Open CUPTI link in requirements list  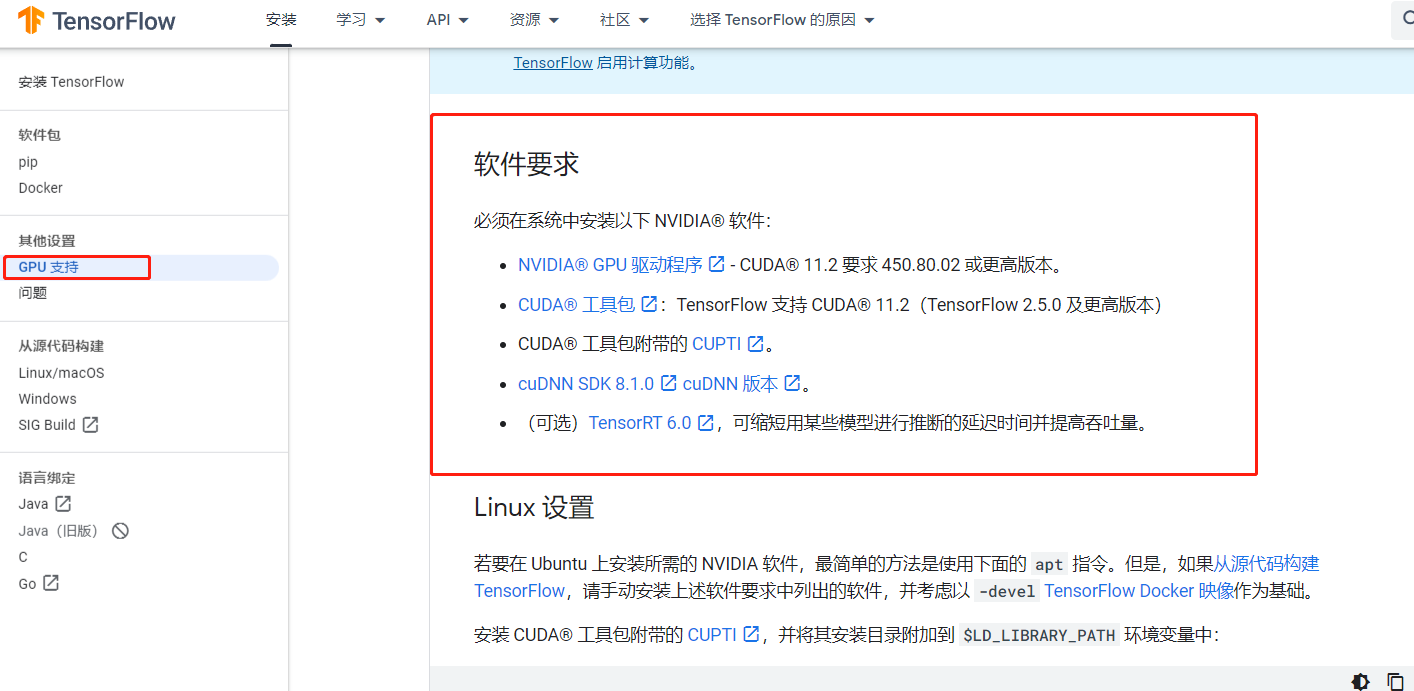pyautogui.click(x=716, y=344)
